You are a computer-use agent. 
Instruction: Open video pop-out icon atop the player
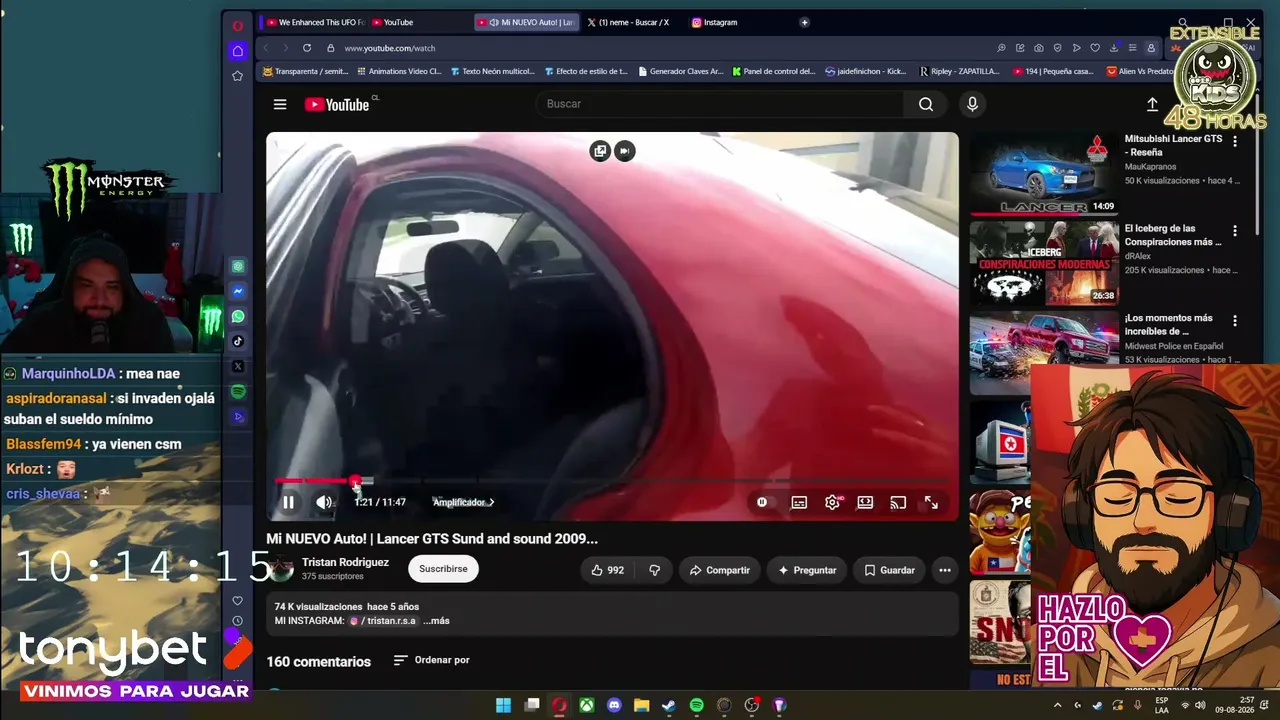pyautogui.click(x=600, y=151)
